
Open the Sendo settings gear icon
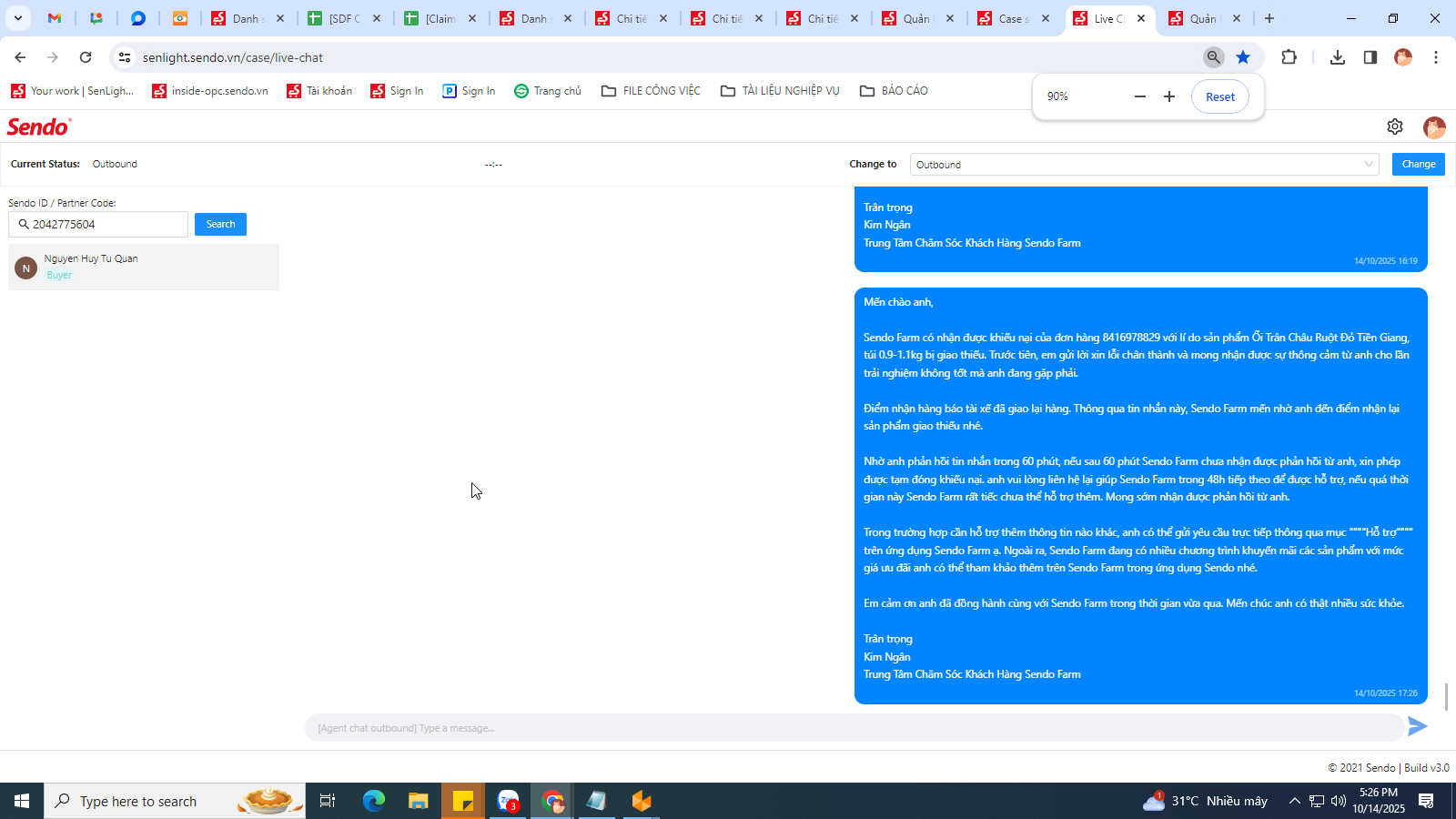(x=1395, y=126)
